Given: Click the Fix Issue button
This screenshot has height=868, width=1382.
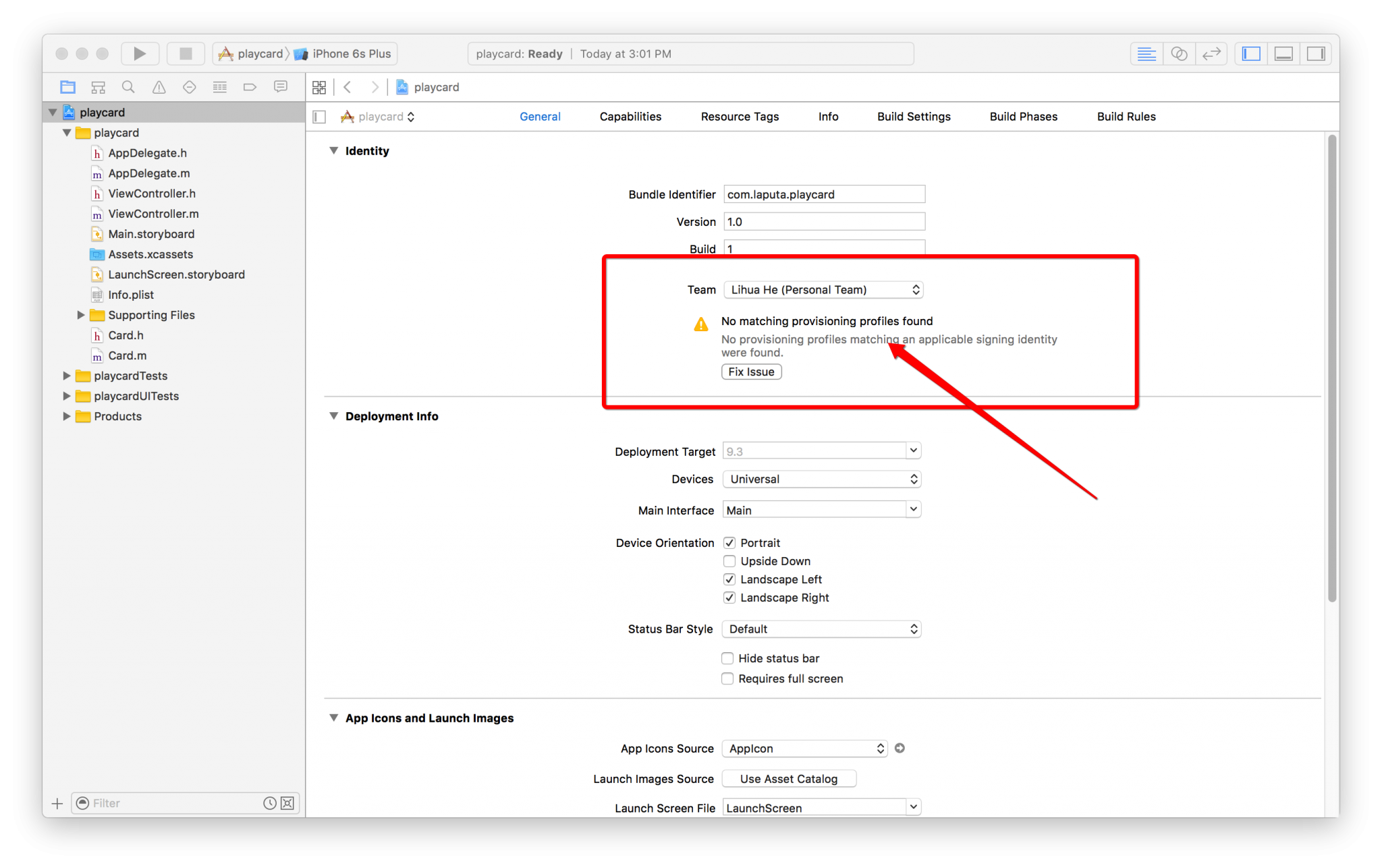Looking at the screenshot, I should click(752, 371).
